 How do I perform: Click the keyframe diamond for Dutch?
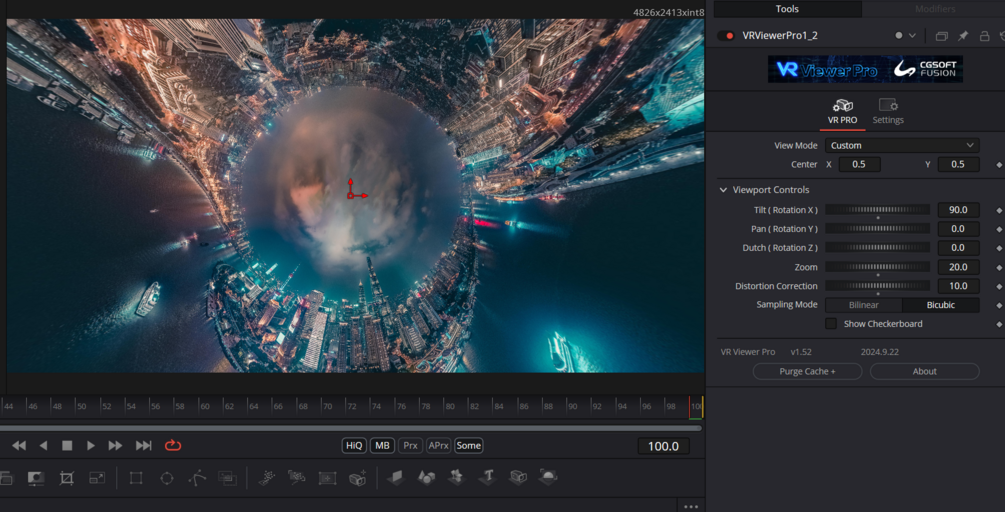[999, 248]
